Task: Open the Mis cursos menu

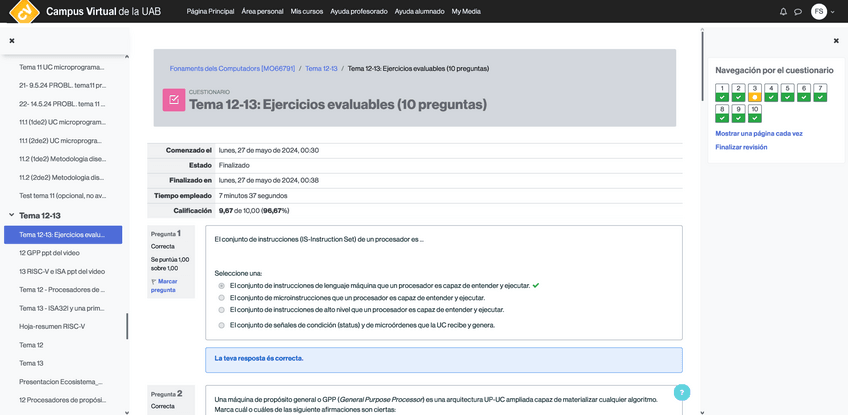Action: pos(307,11)
